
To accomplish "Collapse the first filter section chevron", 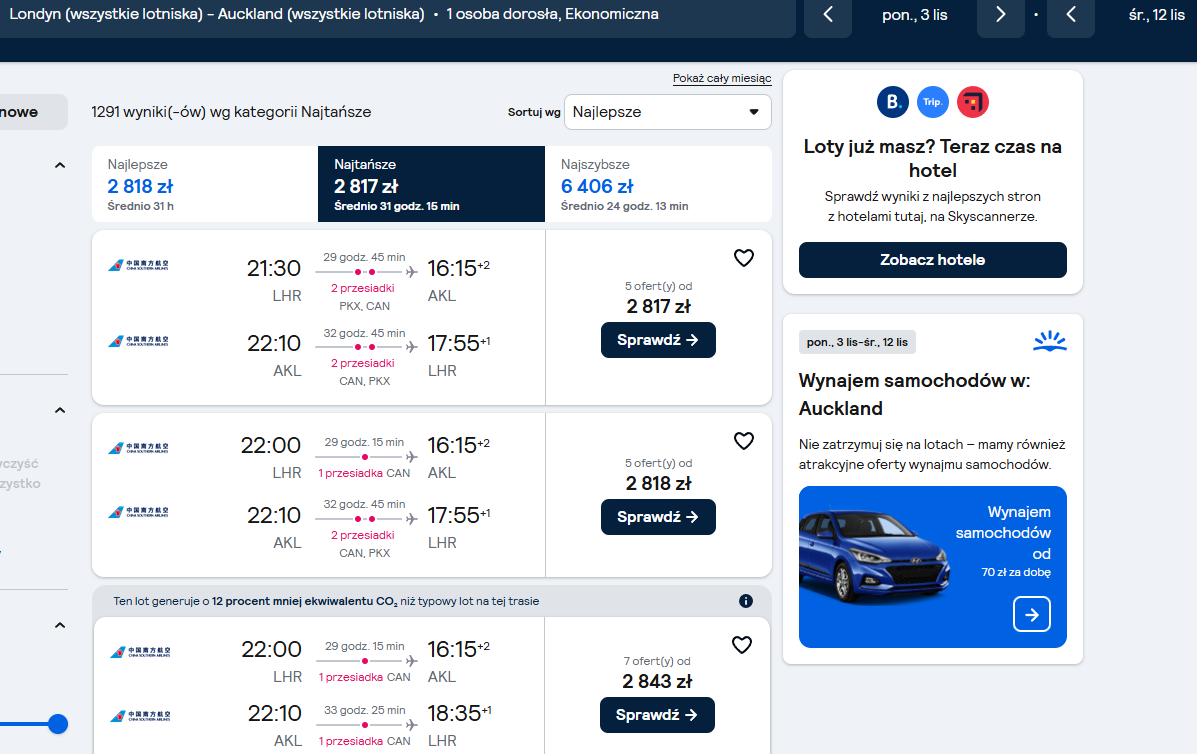I will [60, 166].
